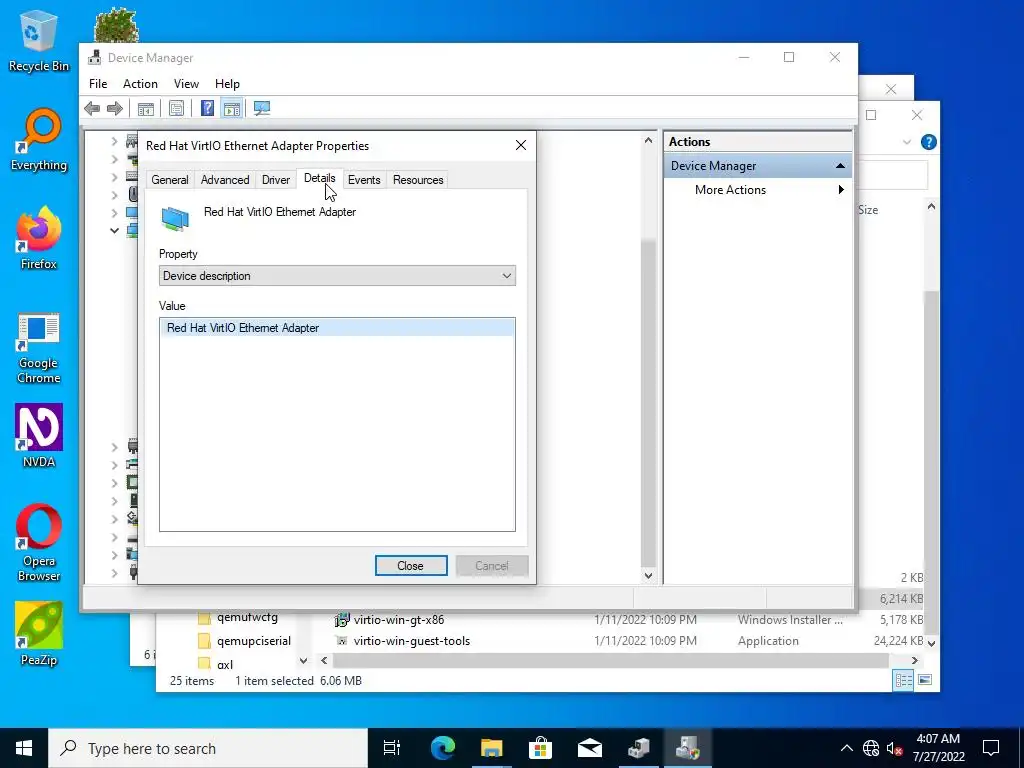Open the Action menu in Device Manager
The width and height of the screenshot is (1024, 768).
click(140, 84)
